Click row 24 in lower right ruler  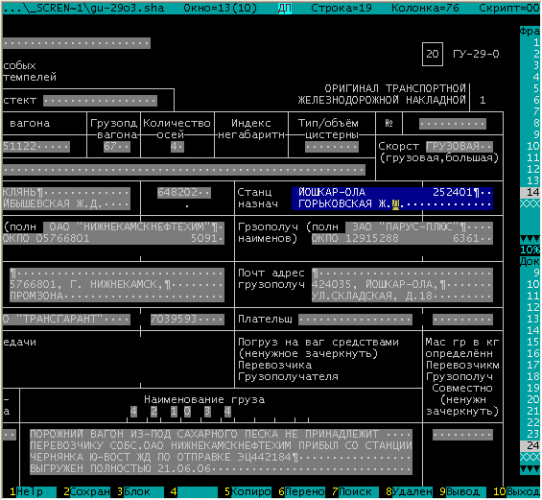click(x=530, y=445)
